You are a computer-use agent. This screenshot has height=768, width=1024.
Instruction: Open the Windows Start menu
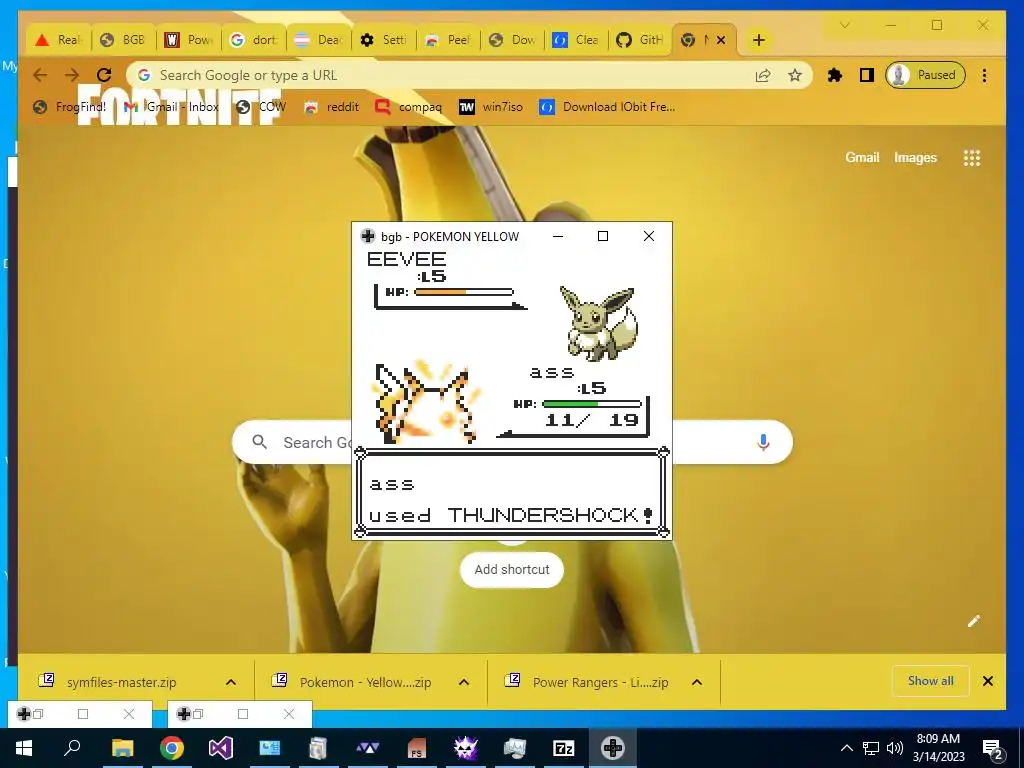[x=24, y=748]
